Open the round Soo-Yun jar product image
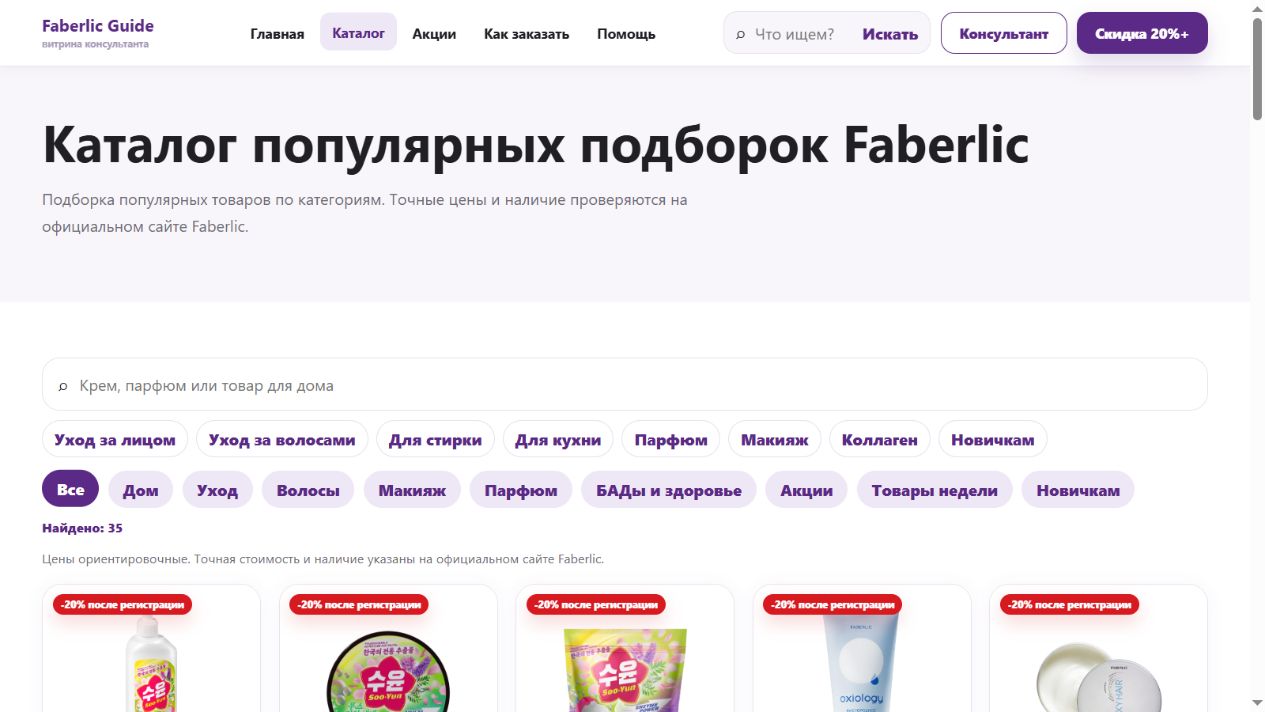Image resolution: width=1265 pixels, height=712 pixels. (389, 670)
